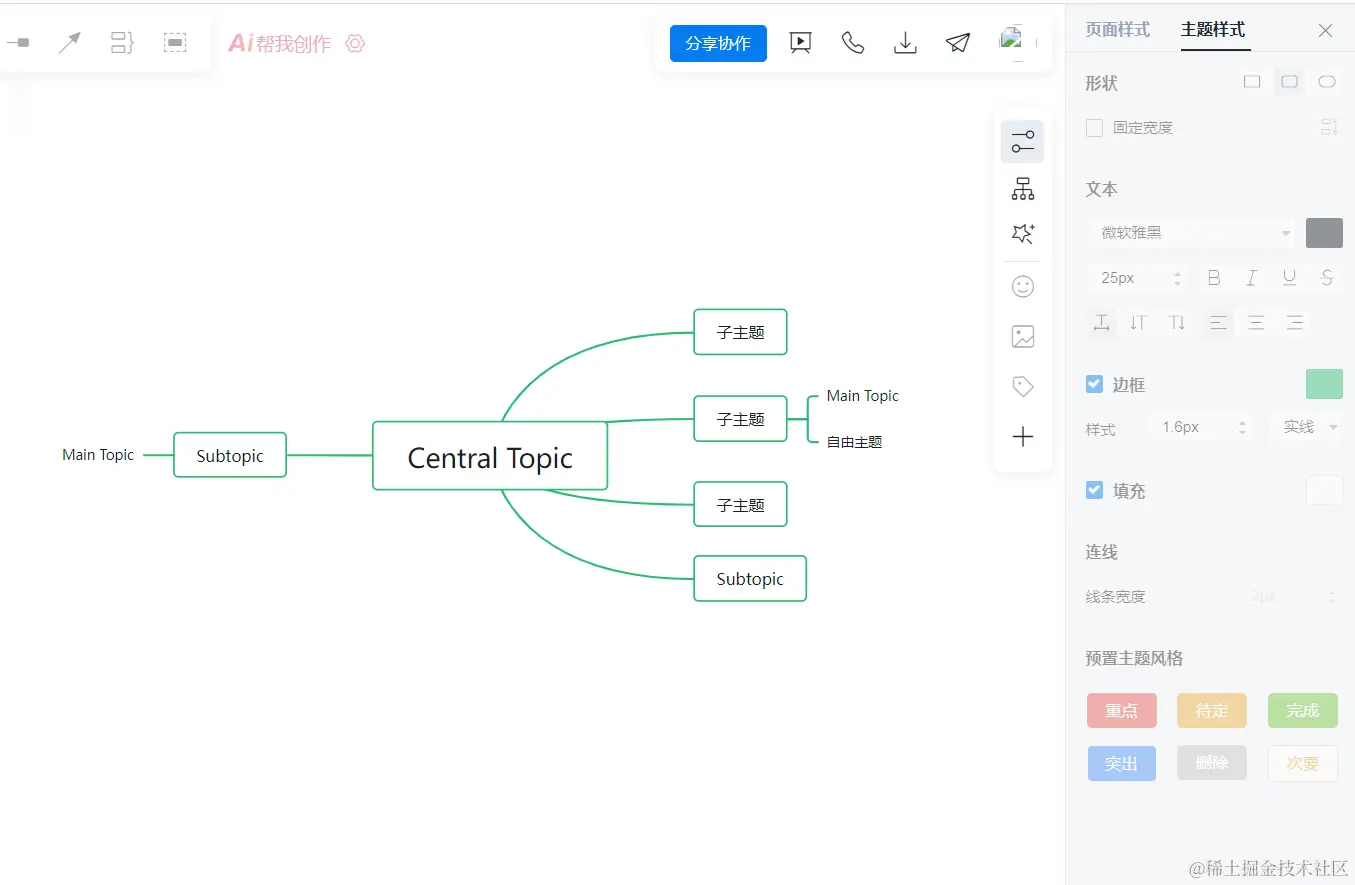Open the layout structure sidebar icon
Screen dimensions: 1355x885
click(x=1022, y=188)
